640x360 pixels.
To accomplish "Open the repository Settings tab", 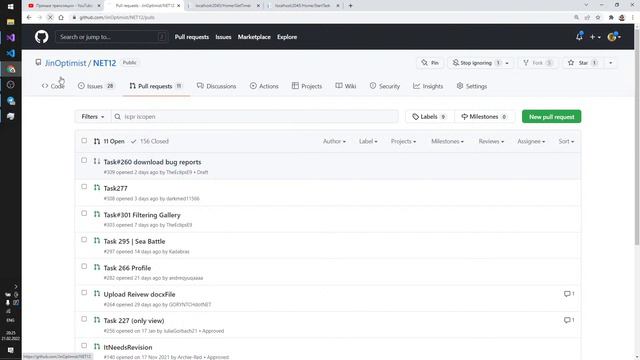I will tap(472, 86).
